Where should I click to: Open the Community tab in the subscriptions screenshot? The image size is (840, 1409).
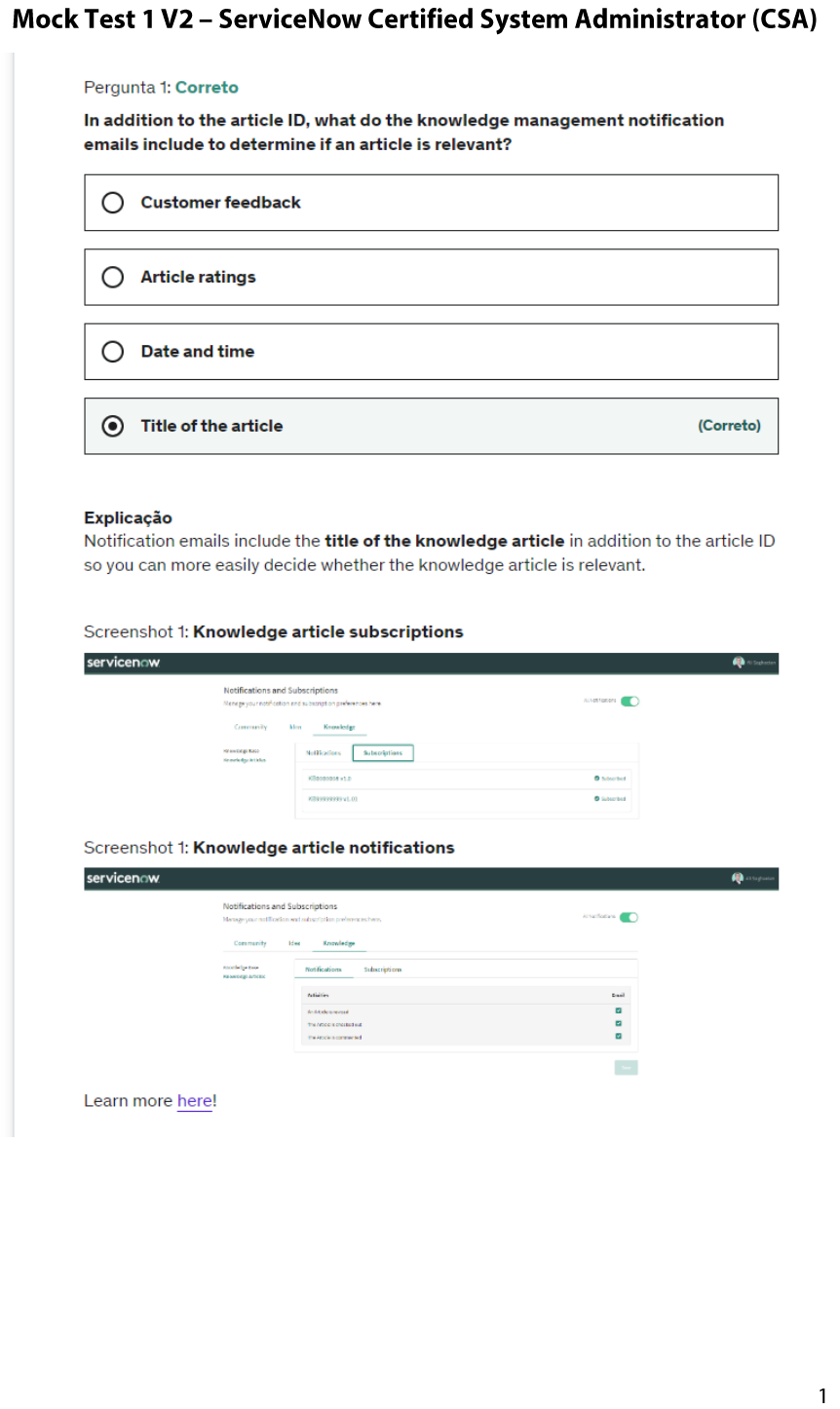tap(250, 727)
